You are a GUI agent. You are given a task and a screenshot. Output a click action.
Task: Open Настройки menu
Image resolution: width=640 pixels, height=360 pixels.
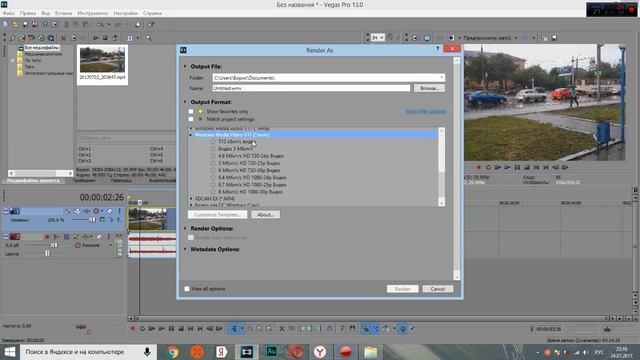(125, 13)
